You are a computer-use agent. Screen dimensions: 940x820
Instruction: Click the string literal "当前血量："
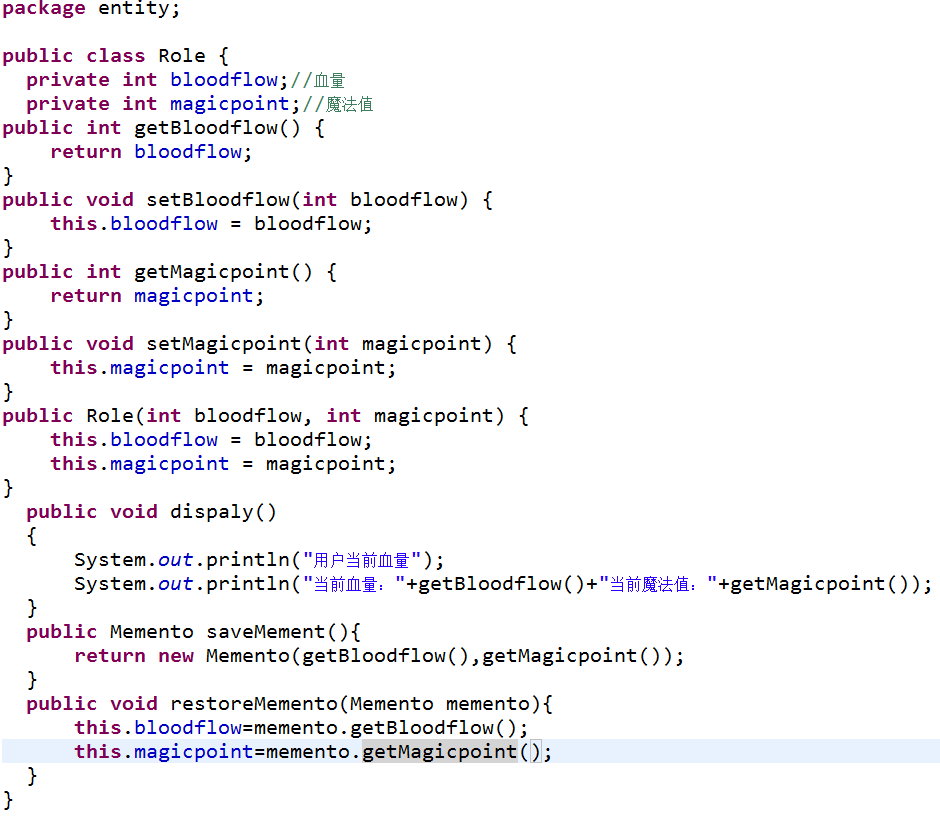354,584
